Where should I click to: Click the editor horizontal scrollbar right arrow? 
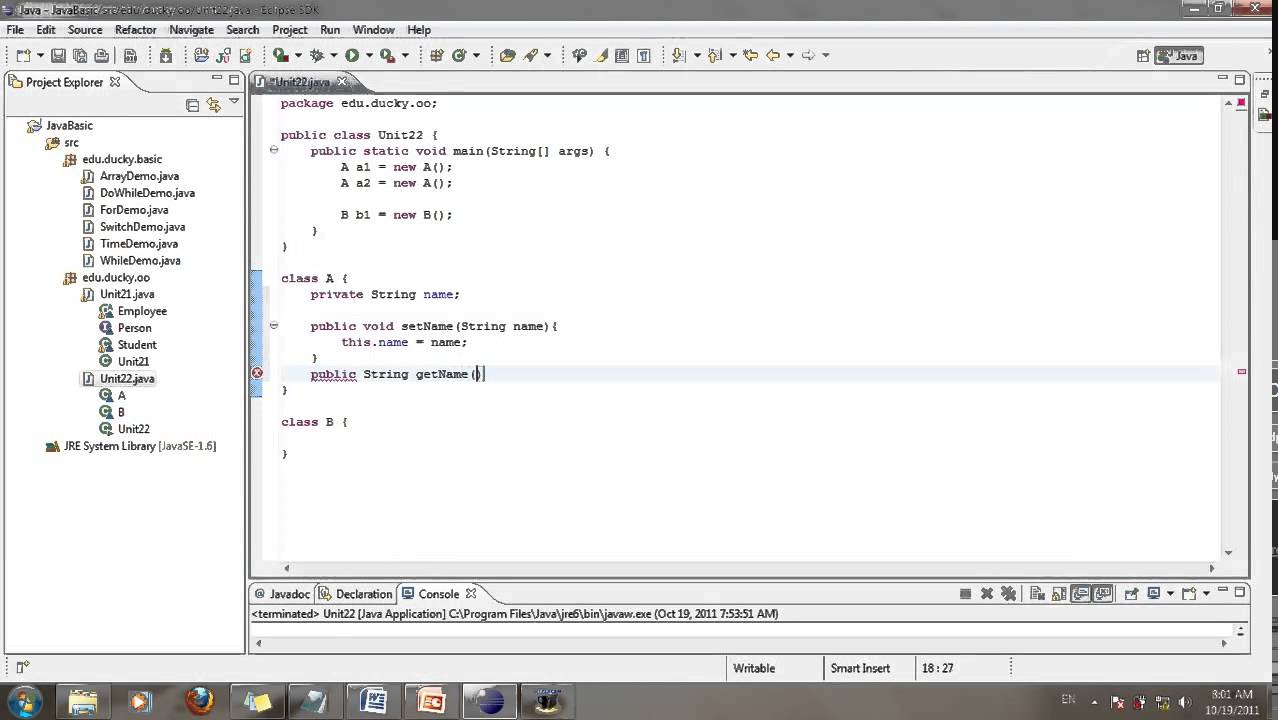(1212, 568)
